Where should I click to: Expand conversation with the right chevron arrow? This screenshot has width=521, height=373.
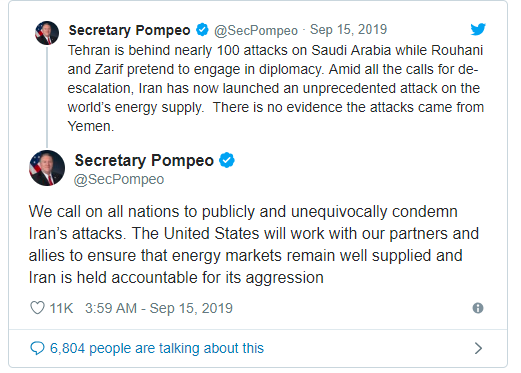478,348
